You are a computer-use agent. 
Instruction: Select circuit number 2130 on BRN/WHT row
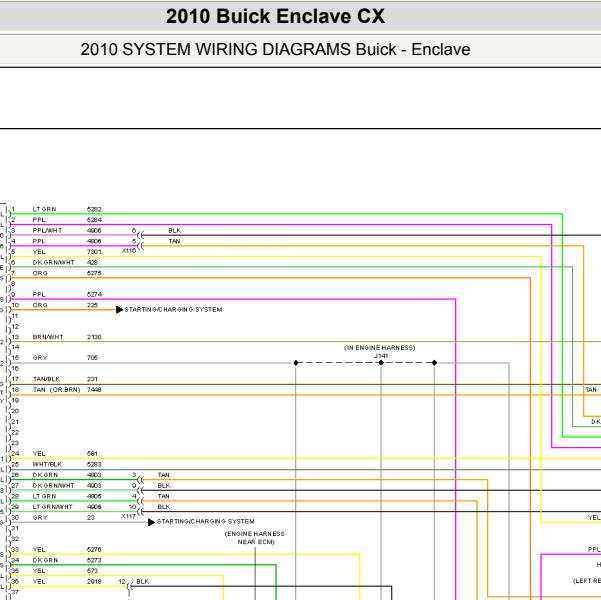94,337
